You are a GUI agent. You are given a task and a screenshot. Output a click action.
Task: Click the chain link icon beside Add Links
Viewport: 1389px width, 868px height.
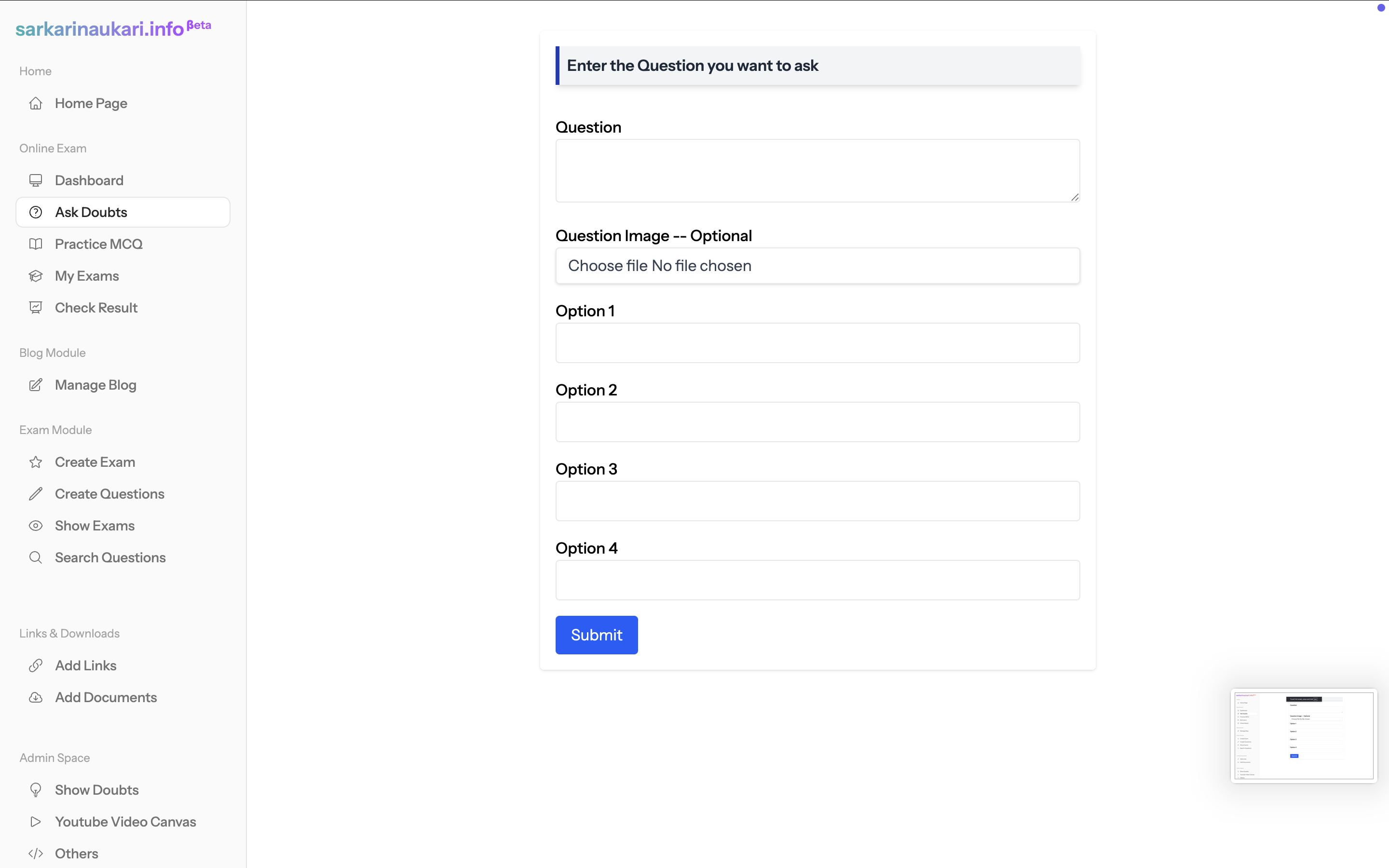pos(36,665)
